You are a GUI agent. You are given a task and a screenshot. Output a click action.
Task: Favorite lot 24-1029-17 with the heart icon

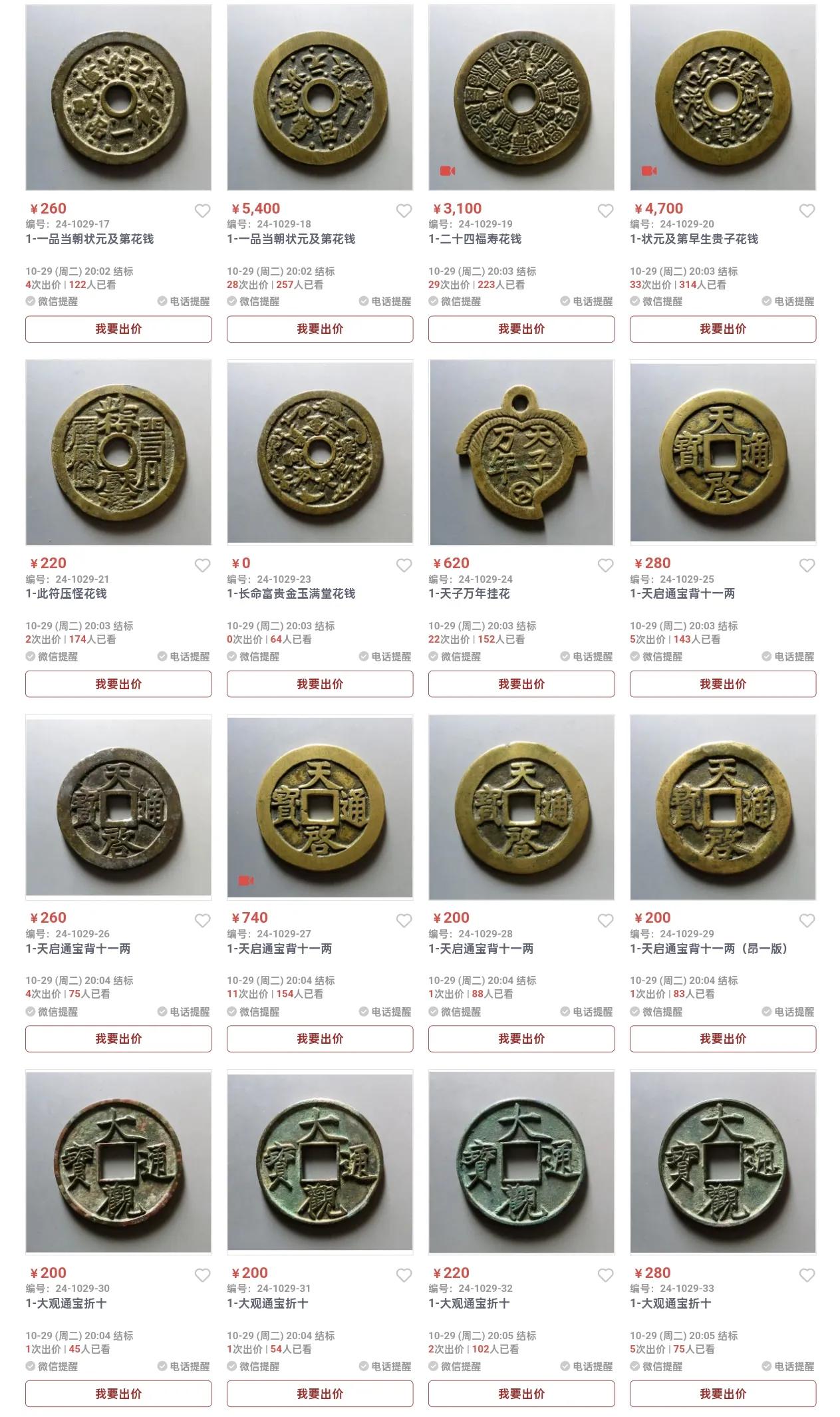pos(202,211)
